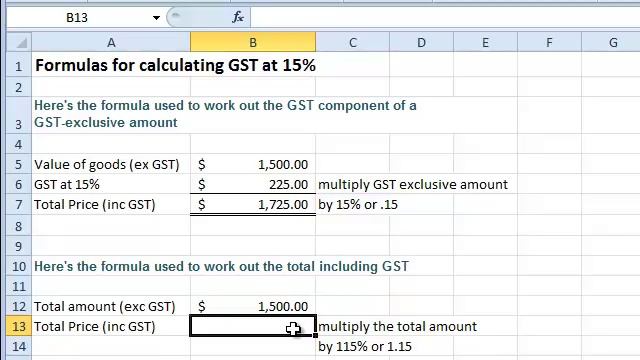Select column C header
This screenshot has width=640, height=360.
353,42
